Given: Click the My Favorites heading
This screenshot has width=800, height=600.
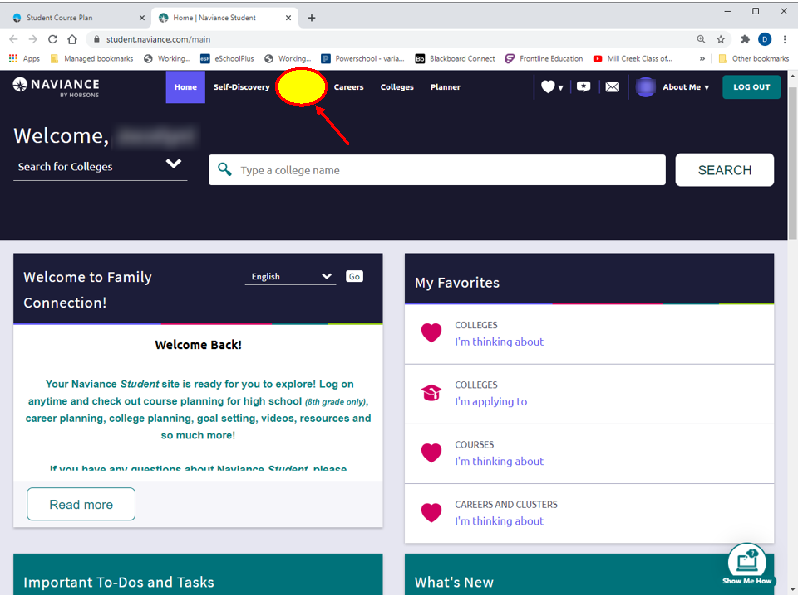Looking at the screenshot, I should 457,283.
